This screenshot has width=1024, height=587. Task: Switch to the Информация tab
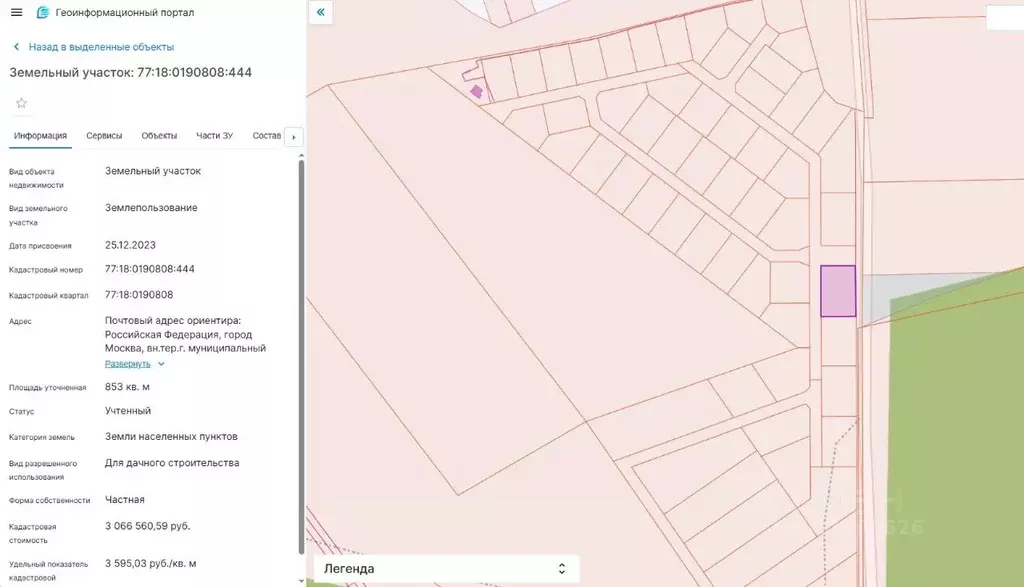[40, 136]
